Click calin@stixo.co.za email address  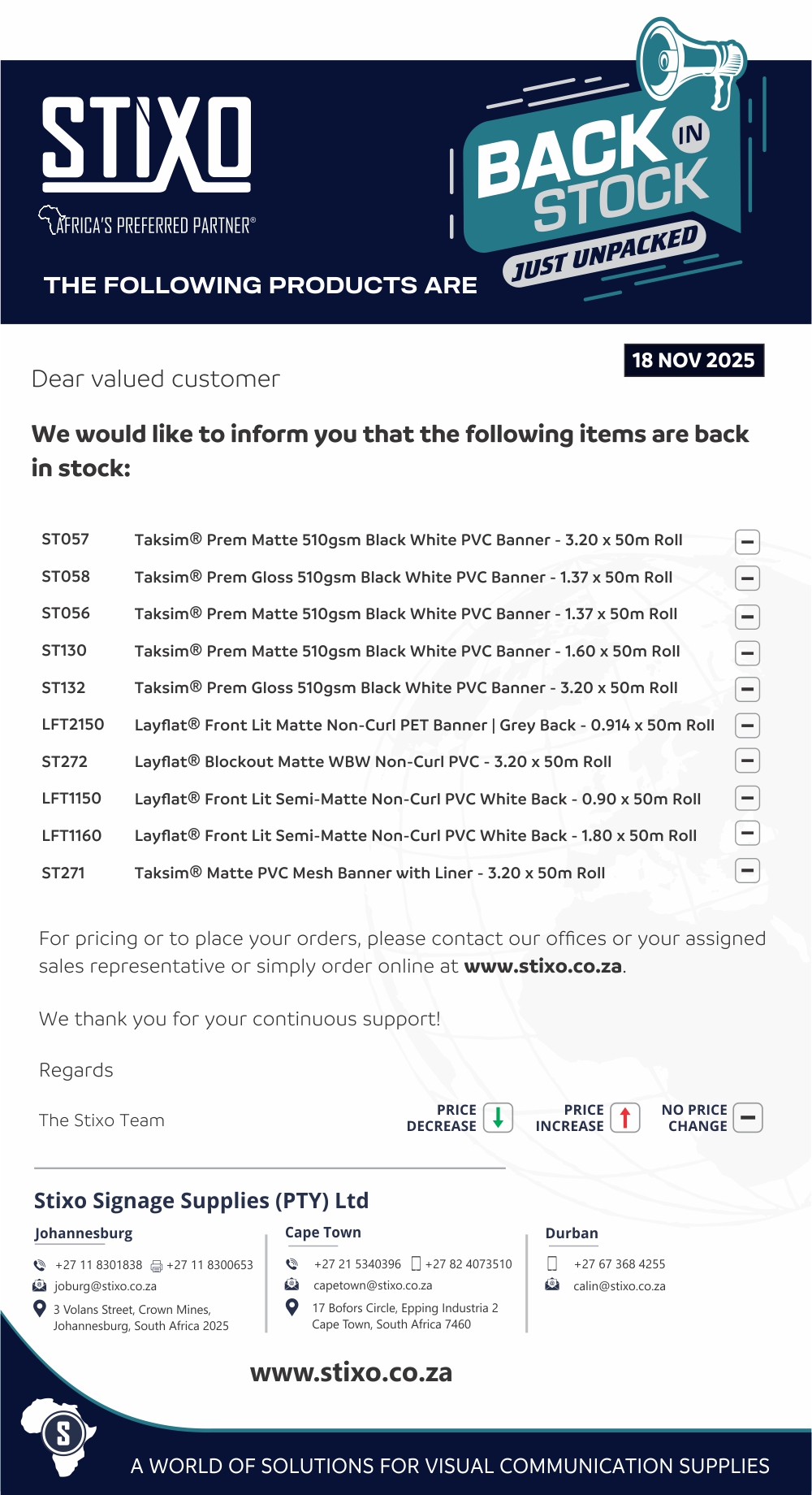coord(619,1286)
